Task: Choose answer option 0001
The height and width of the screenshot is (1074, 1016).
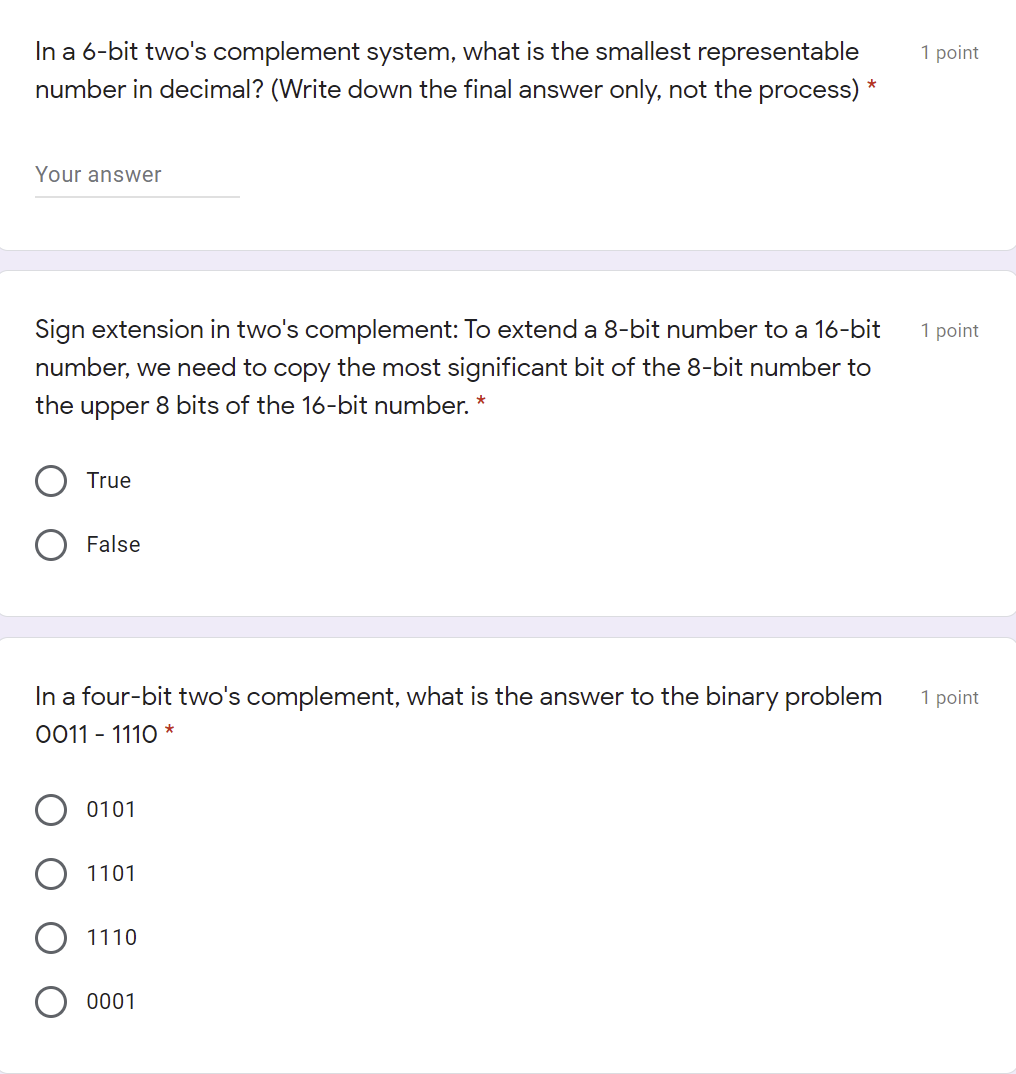Action: click(51, 1002)
